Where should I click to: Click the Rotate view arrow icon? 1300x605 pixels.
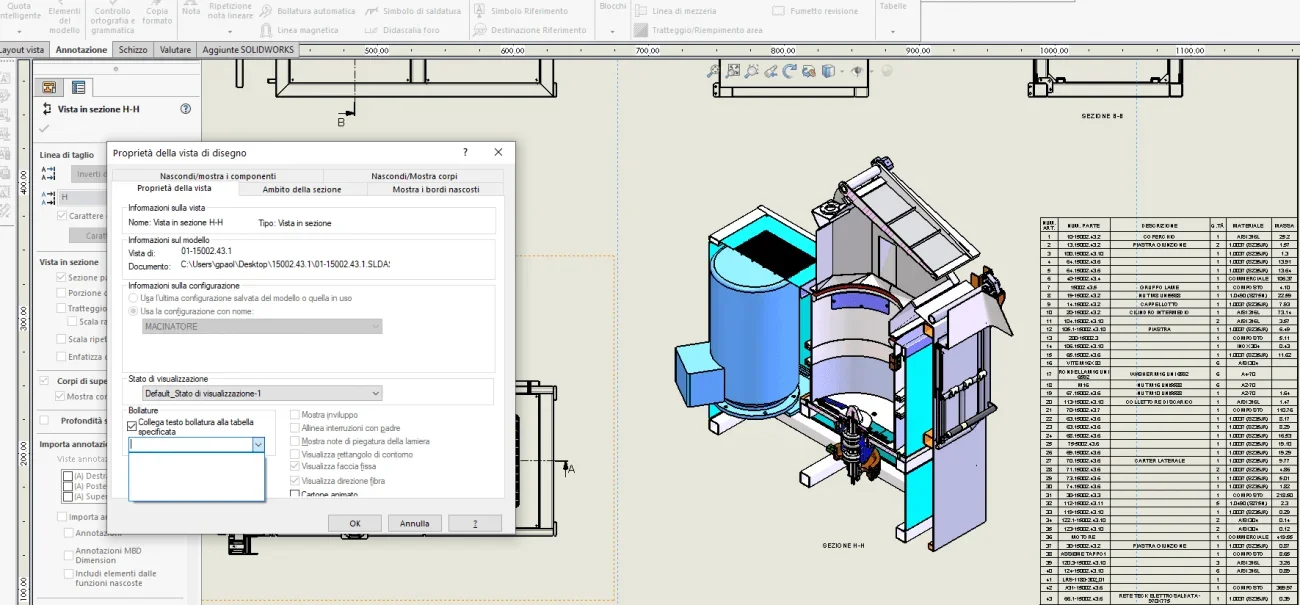789,71
